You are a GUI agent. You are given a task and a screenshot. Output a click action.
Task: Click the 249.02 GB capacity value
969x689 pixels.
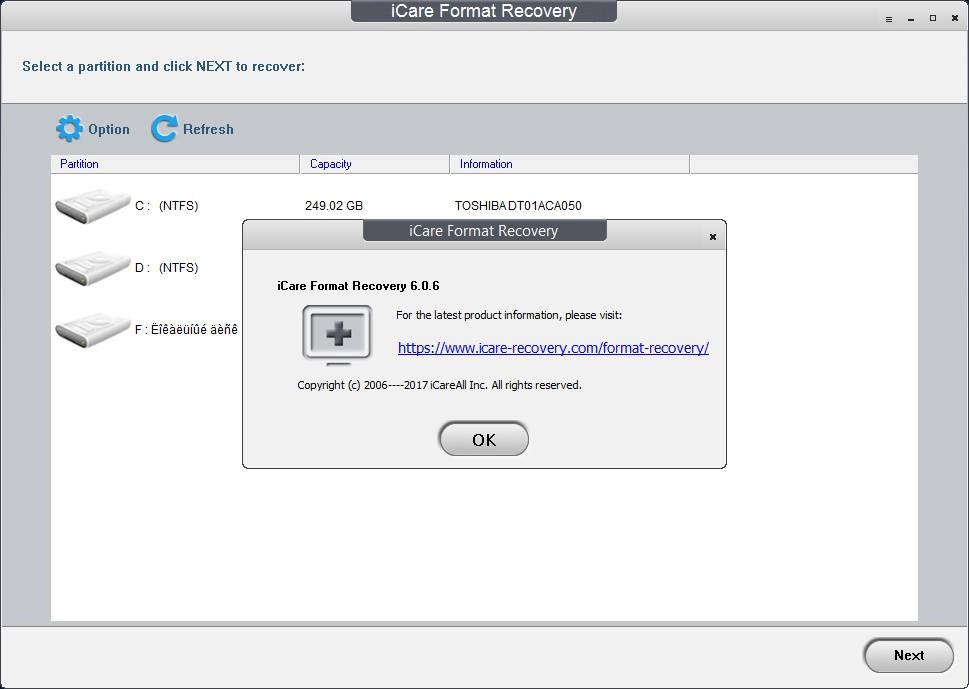click(x=334, y=206)
